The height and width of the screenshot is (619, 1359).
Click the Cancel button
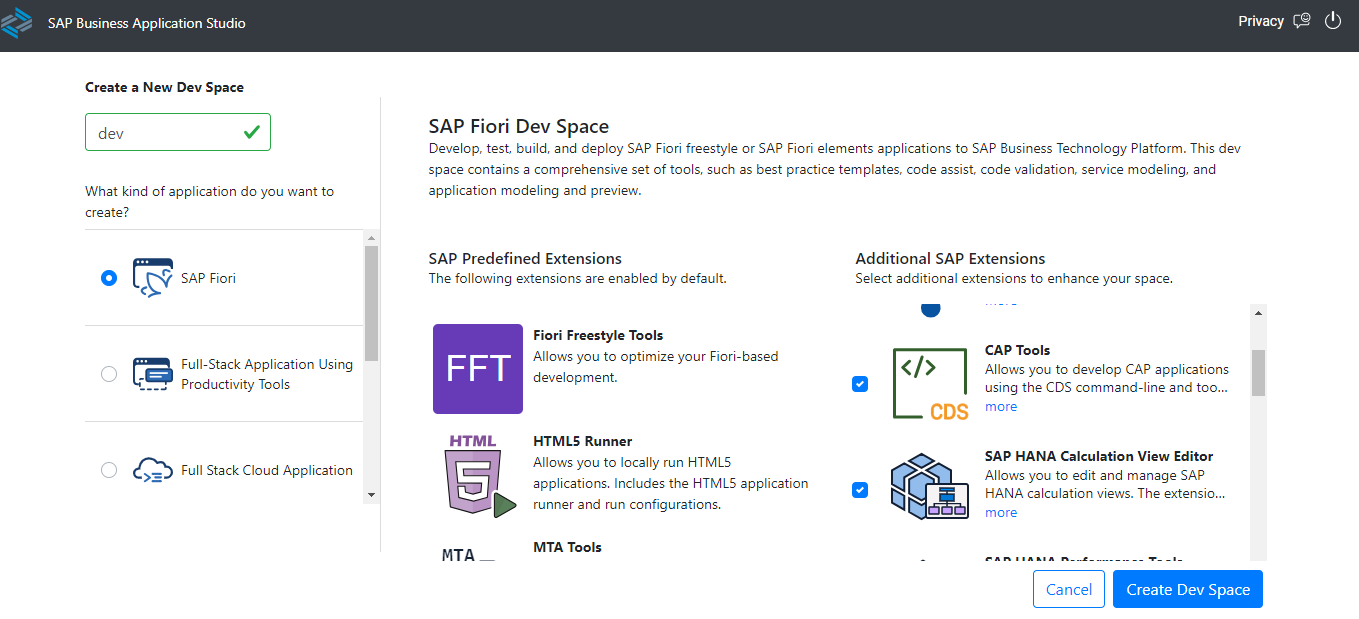click(1068, 589)
